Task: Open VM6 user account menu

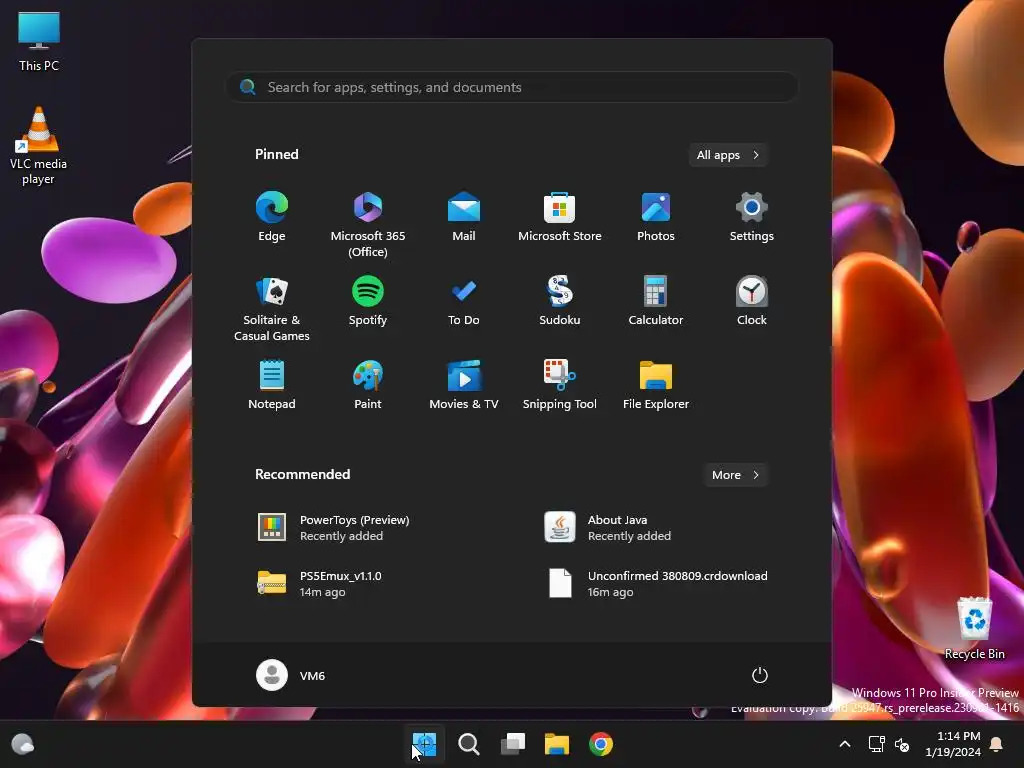Action: [x=291, y=675]
